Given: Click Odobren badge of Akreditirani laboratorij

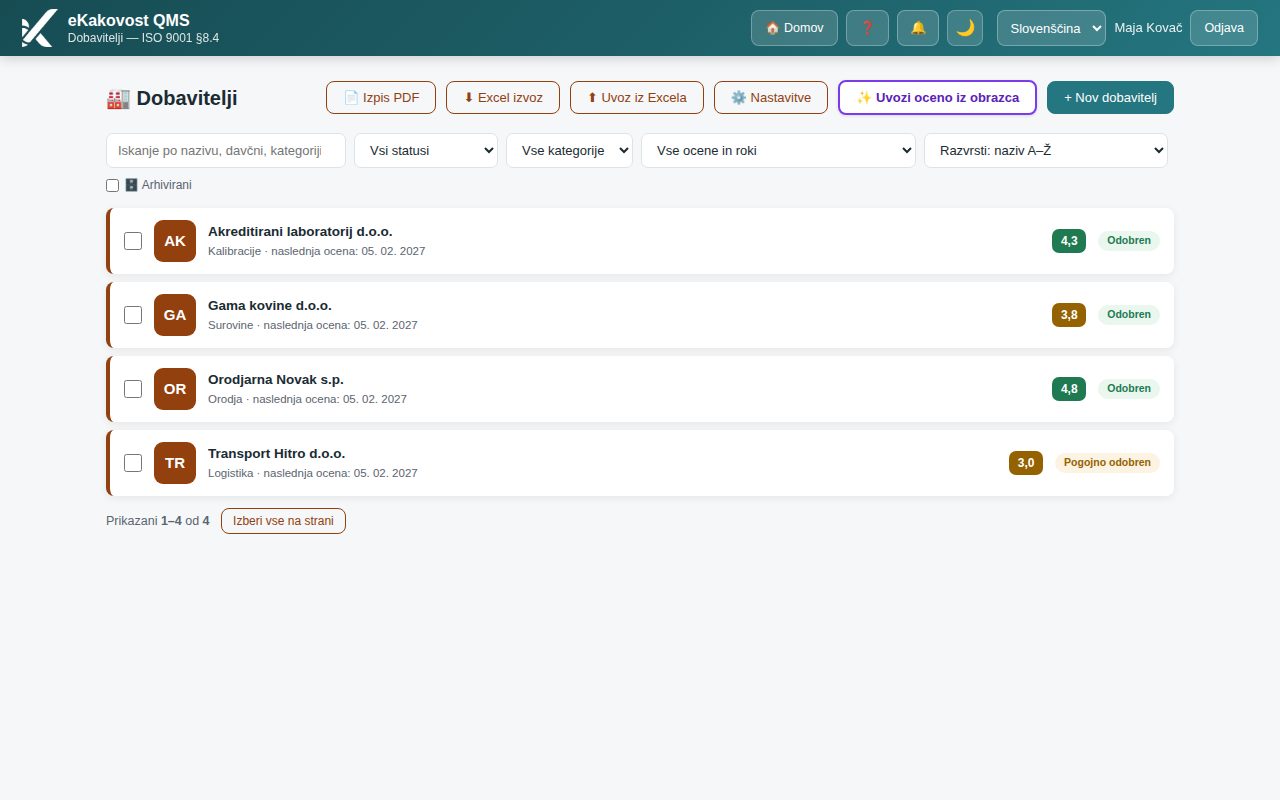Looking at the screenshot, I should [x=1129, y=241].
